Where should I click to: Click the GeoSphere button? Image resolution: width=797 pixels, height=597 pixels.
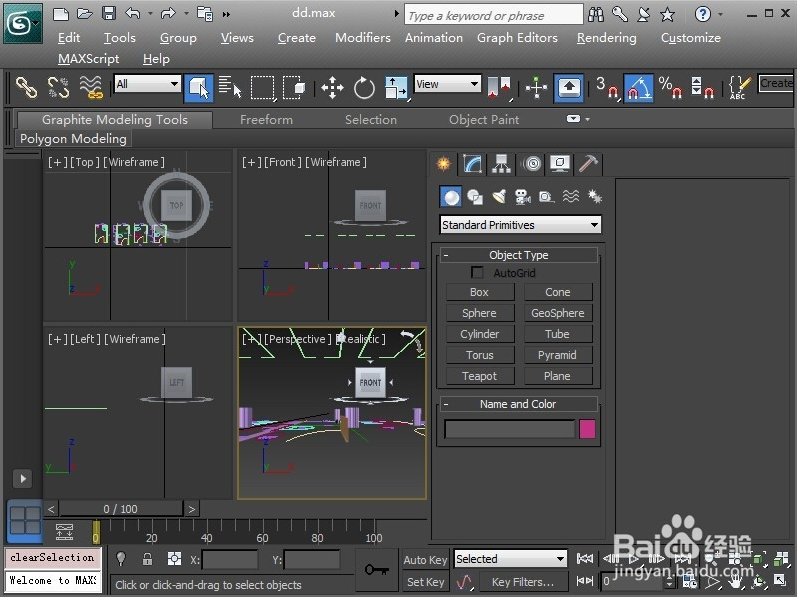558,313
